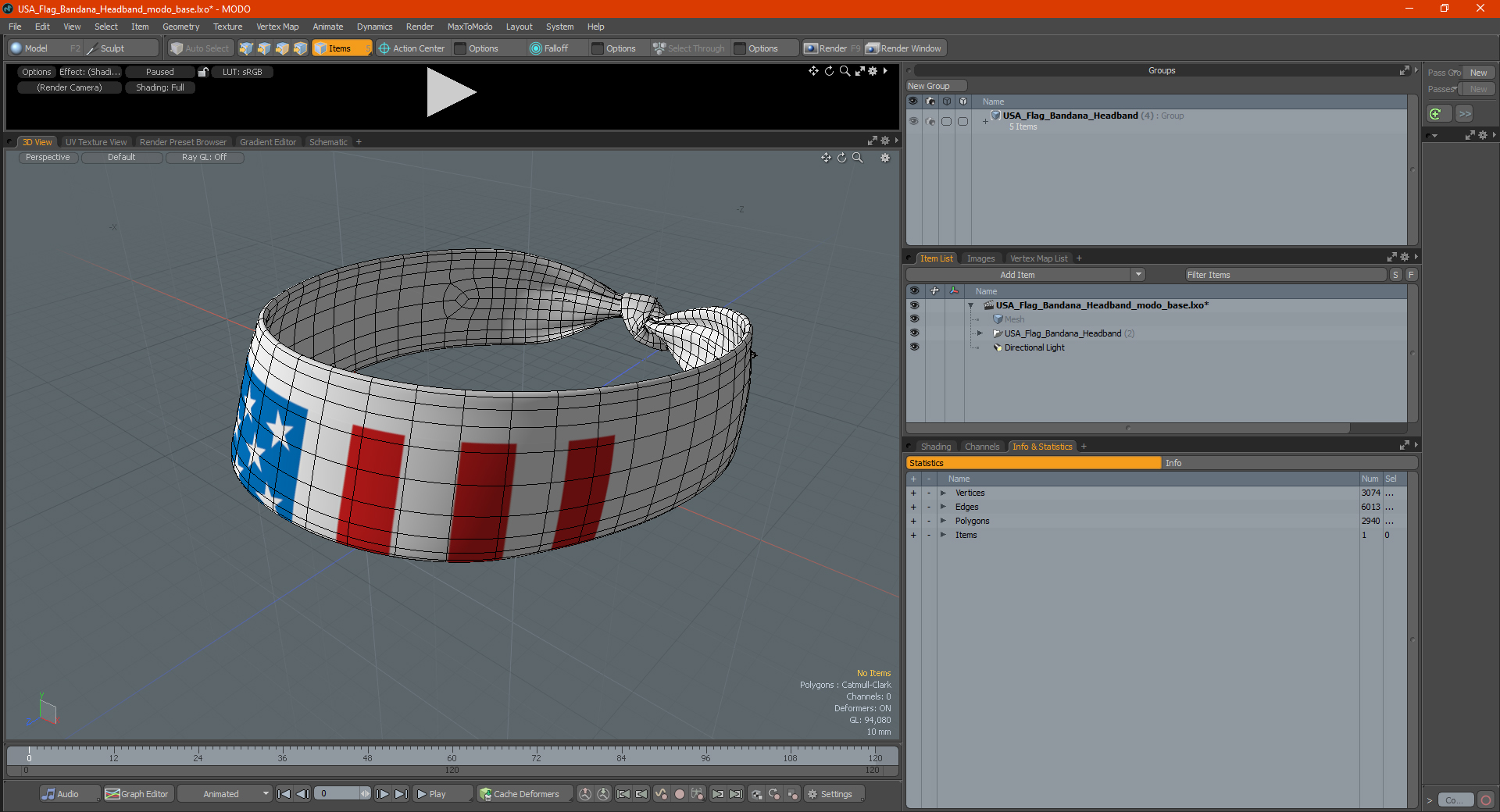Toggle Select Through Options checkbox
1500x812 pixels.
coord(740,48)
